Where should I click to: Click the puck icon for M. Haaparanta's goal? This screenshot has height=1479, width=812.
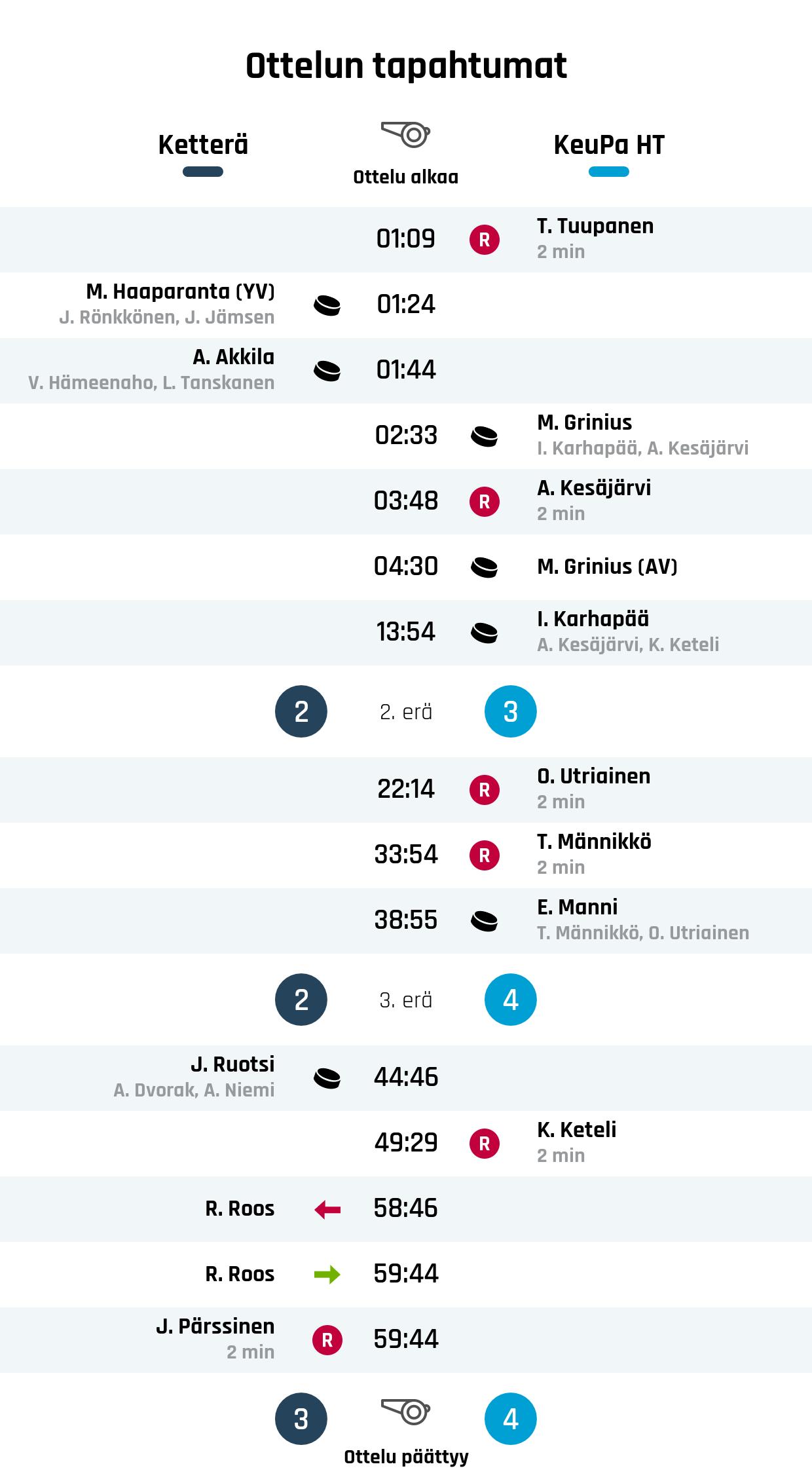tap(327, 305)
